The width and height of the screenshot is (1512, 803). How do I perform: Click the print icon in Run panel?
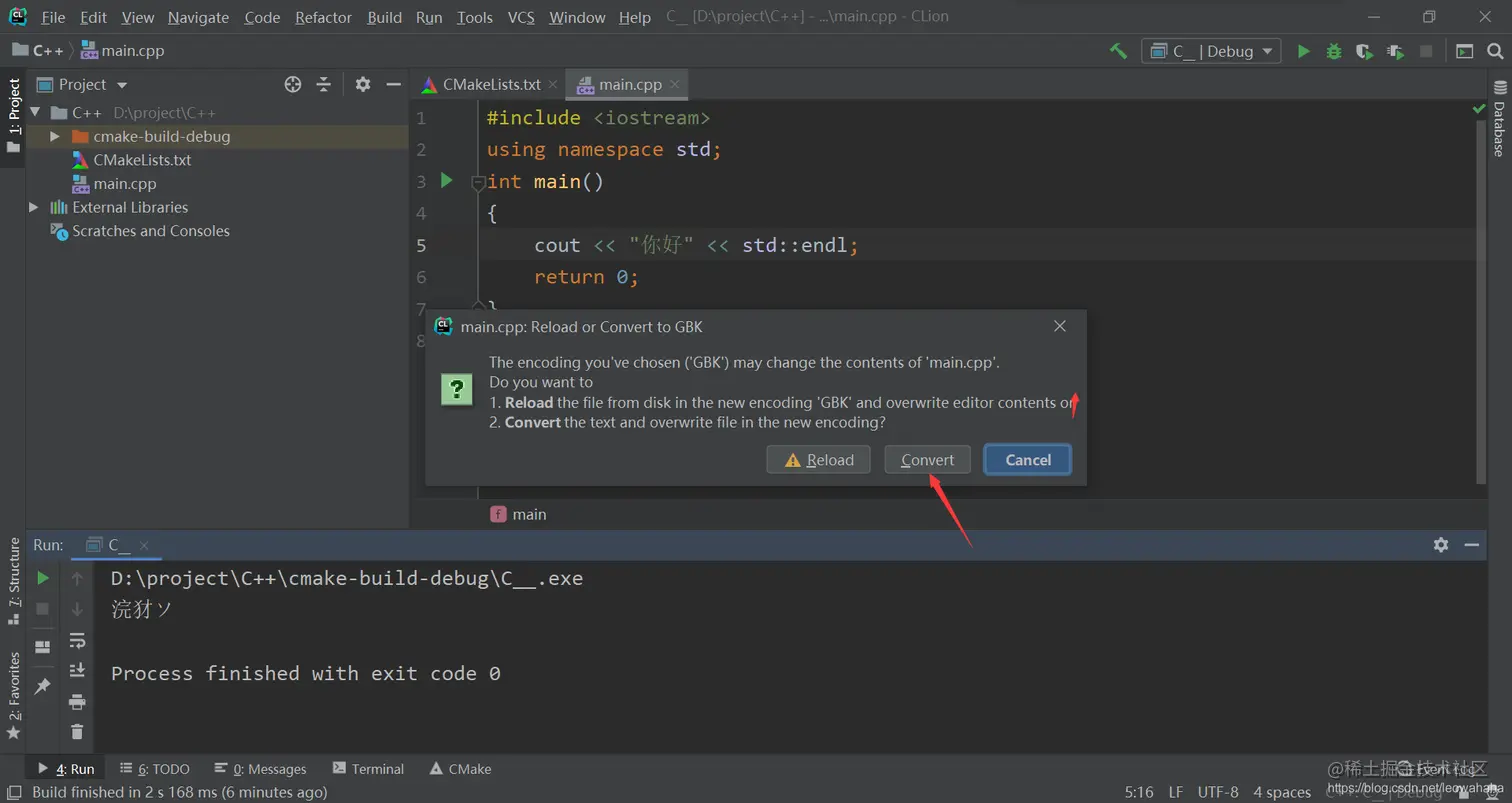tap(77, 702)
